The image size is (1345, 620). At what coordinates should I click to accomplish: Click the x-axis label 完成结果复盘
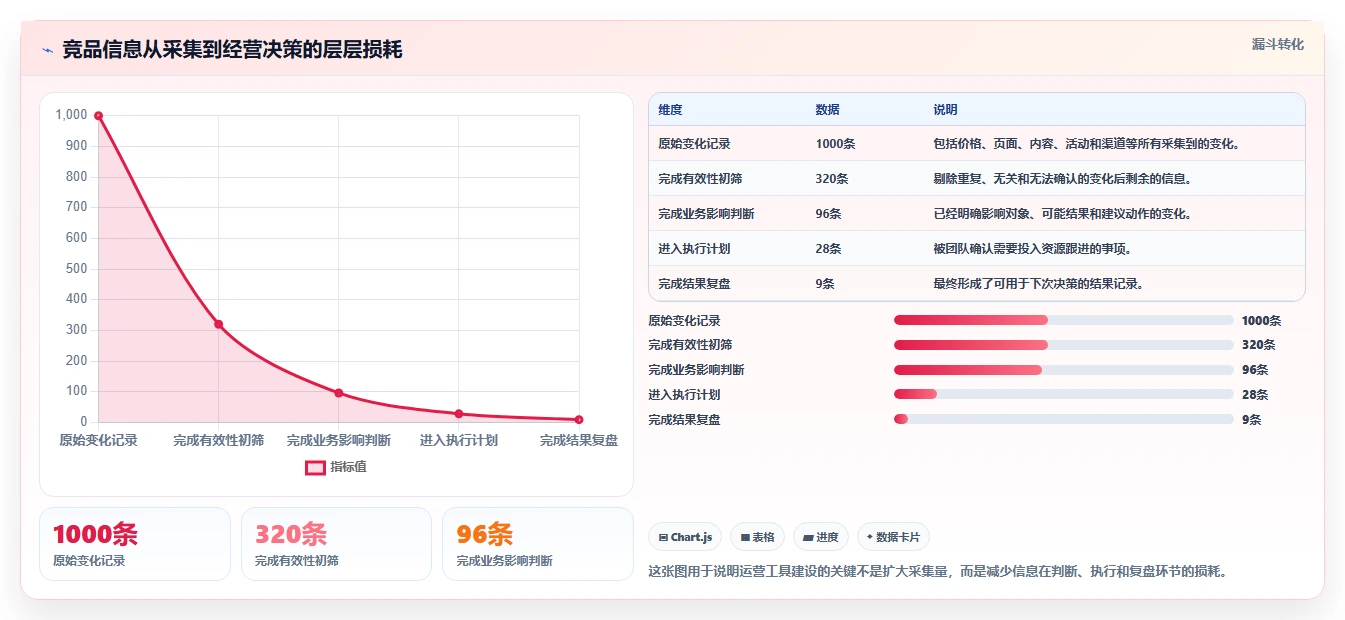(x=579, y=440)
